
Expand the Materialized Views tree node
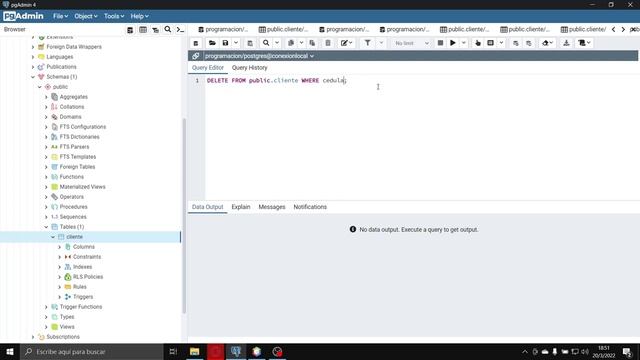pos(46,187)
